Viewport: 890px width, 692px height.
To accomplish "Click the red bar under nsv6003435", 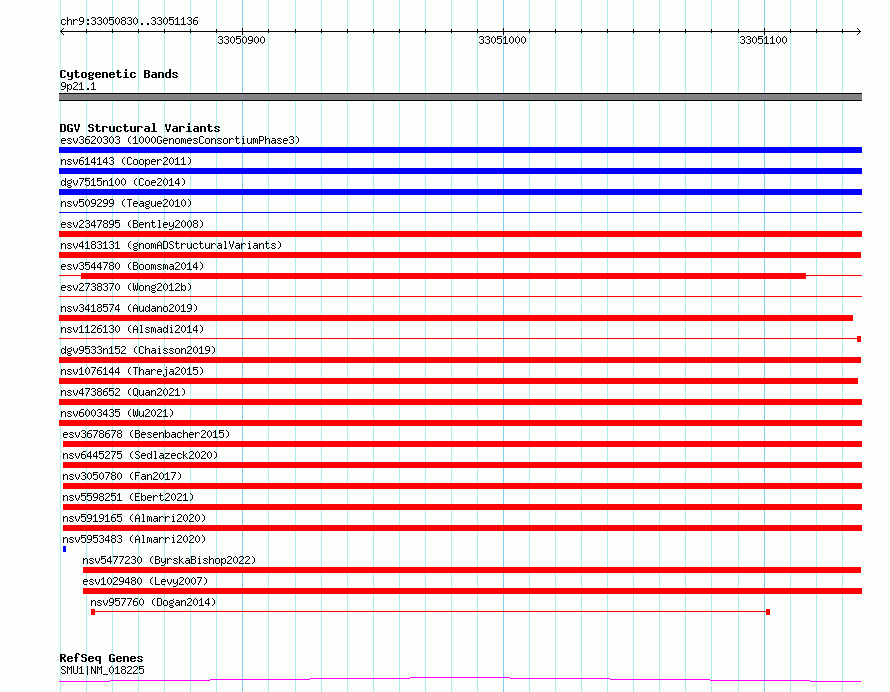I will click(460, 423).
